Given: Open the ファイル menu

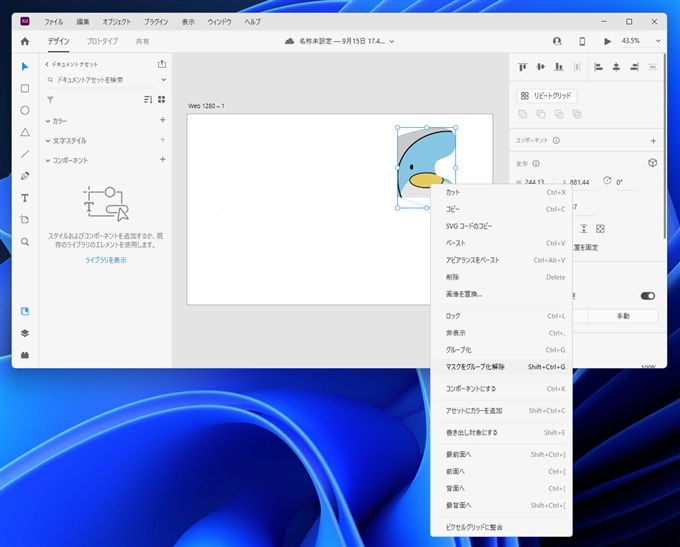Looking at the screenshot, I should (x=53, y=22).
